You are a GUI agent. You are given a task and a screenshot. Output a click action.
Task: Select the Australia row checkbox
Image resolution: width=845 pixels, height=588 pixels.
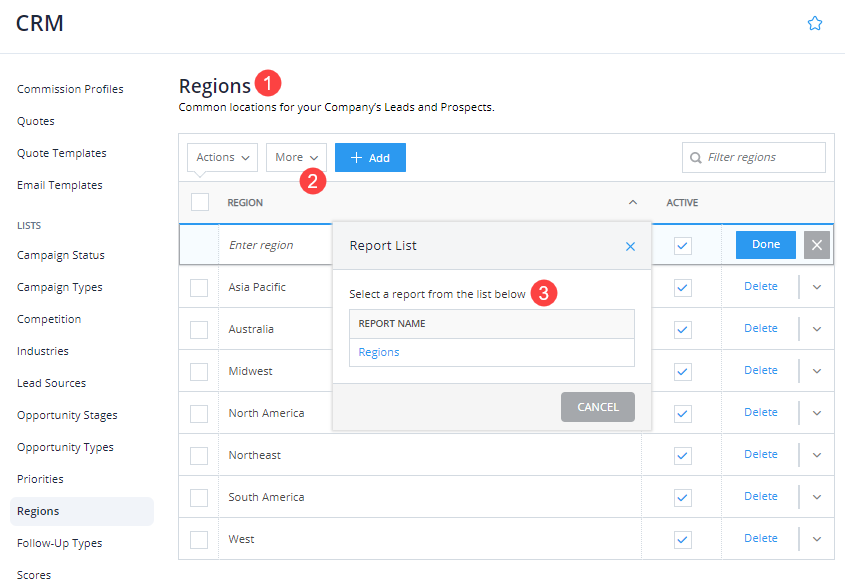[199, 329]
